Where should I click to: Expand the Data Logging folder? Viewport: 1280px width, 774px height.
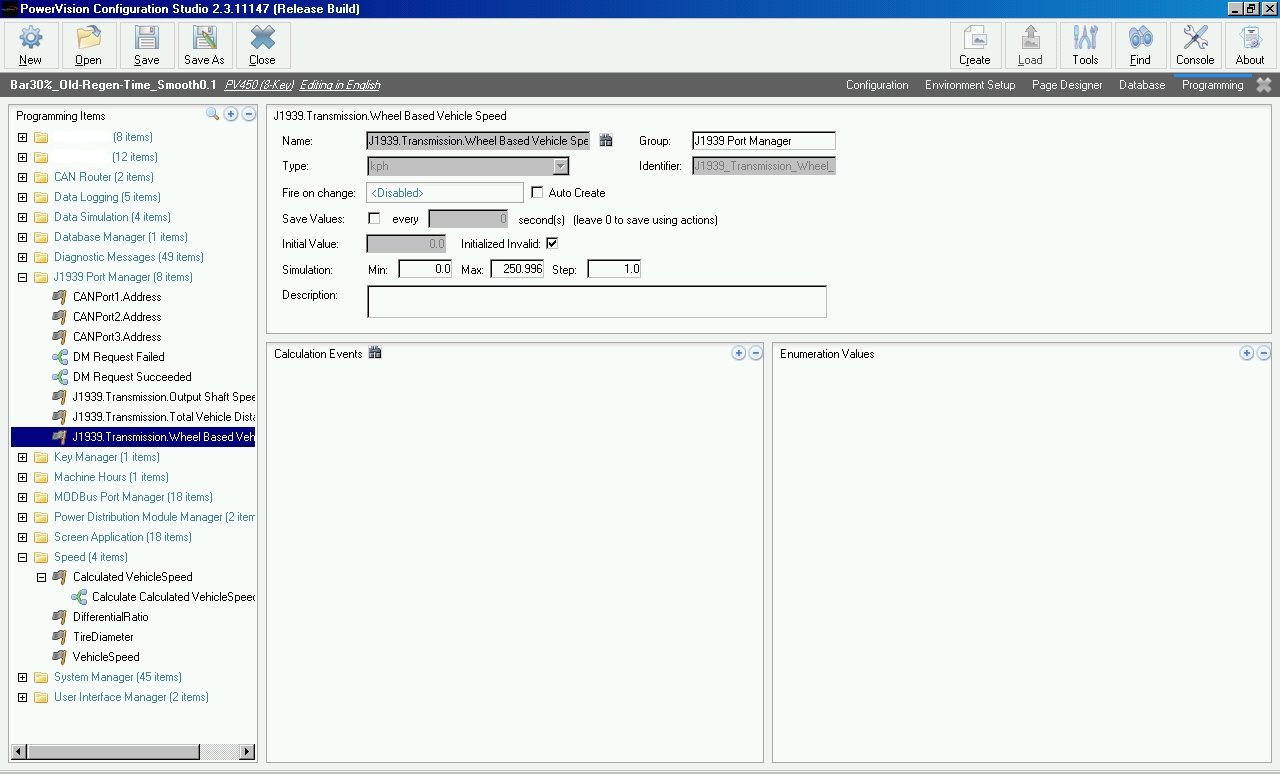click(x=22, y=197)
